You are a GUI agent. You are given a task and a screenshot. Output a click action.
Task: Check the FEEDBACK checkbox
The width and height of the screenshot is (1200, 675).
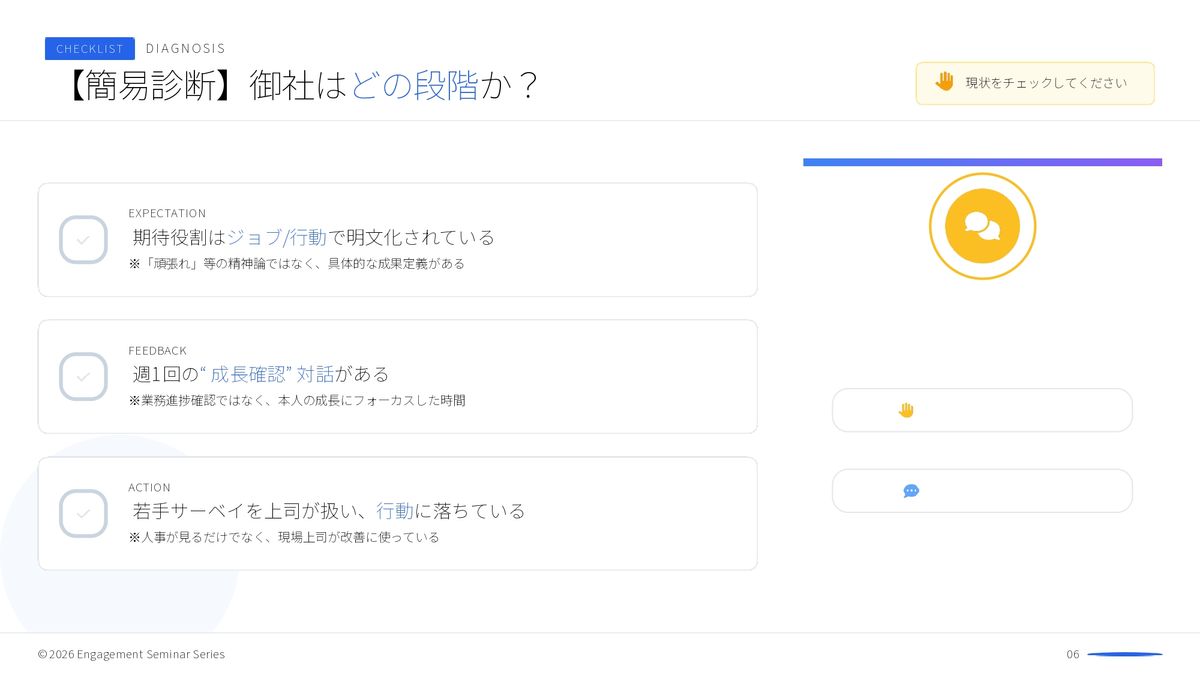(x=83, y=377)
